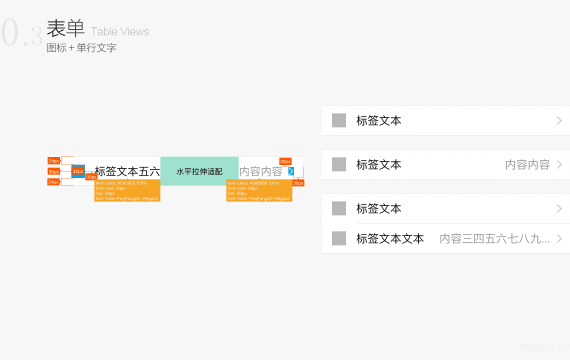Image resolution: width=570 pixels, height=360 pixels.
Task: Click the gray icon in the row containing 内容内容 chevron list
Action: point(339,164)
